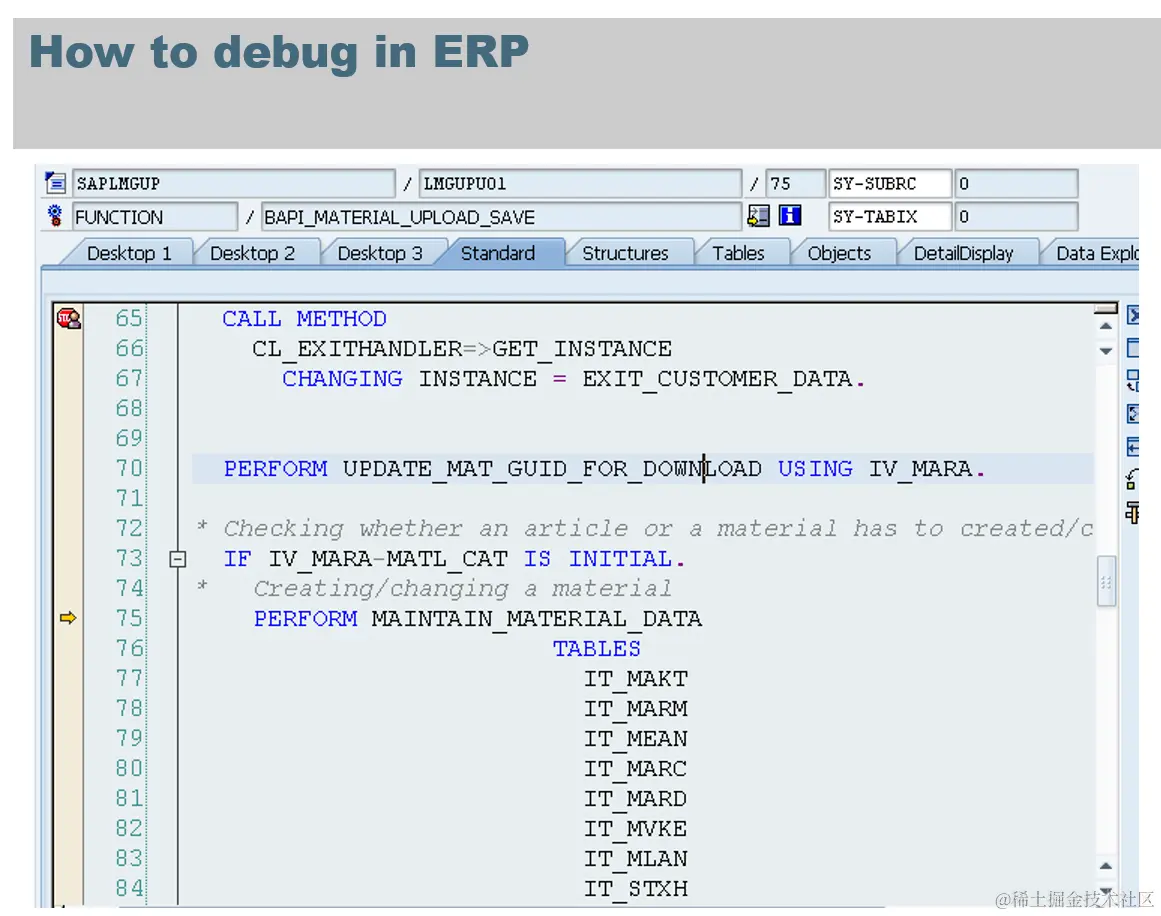The width and height of the screenshot is (1161, 916).
Task: Click IT_MVKE on line 82
Action: coord(636,828)
